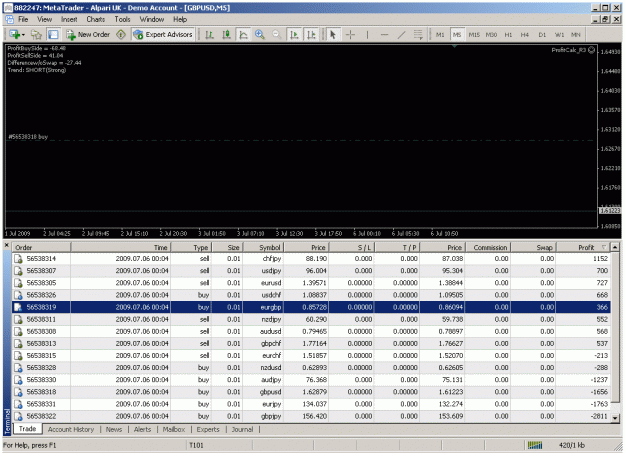Select the vertical line tool
The height and width of the screenshot is (453, 625).
tap(367, 35)
